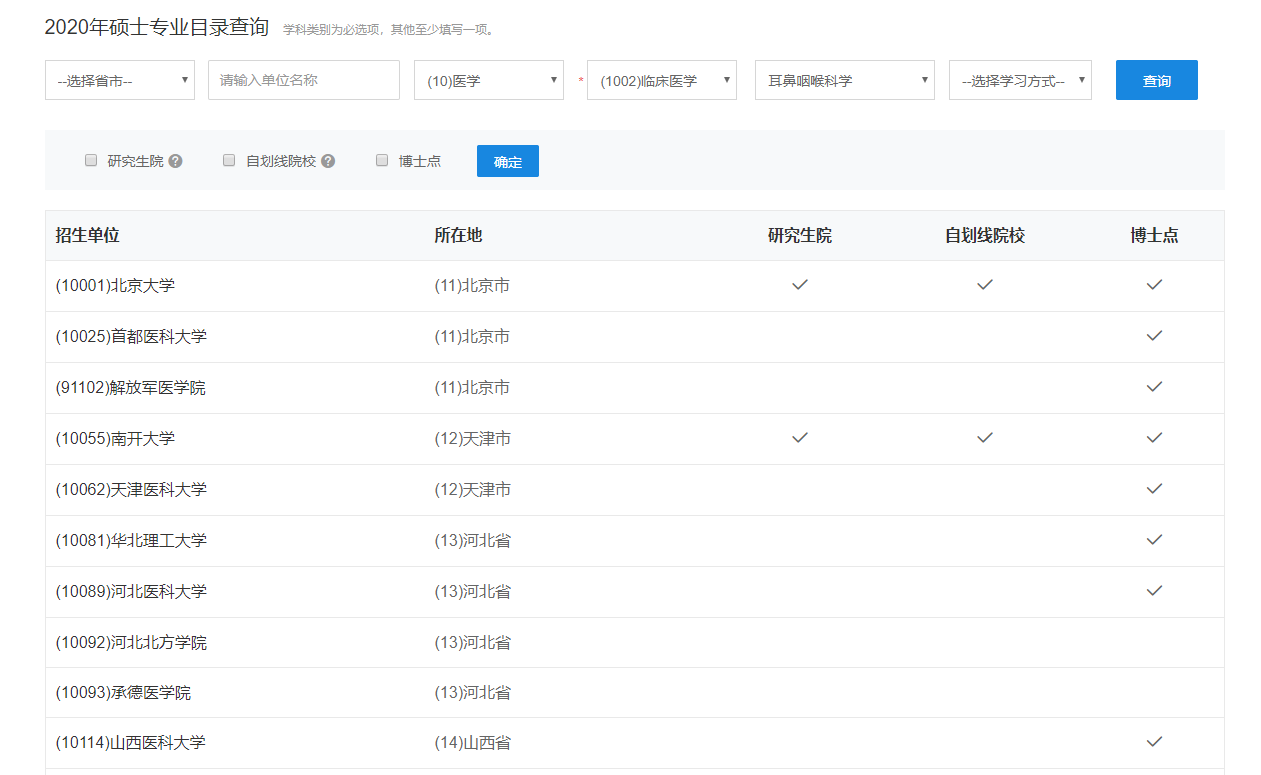Click 天津医科大学 博士点 checkmark
Image resolution: width=1261 pixels, height=775 pixels.
coord(1155,489)
